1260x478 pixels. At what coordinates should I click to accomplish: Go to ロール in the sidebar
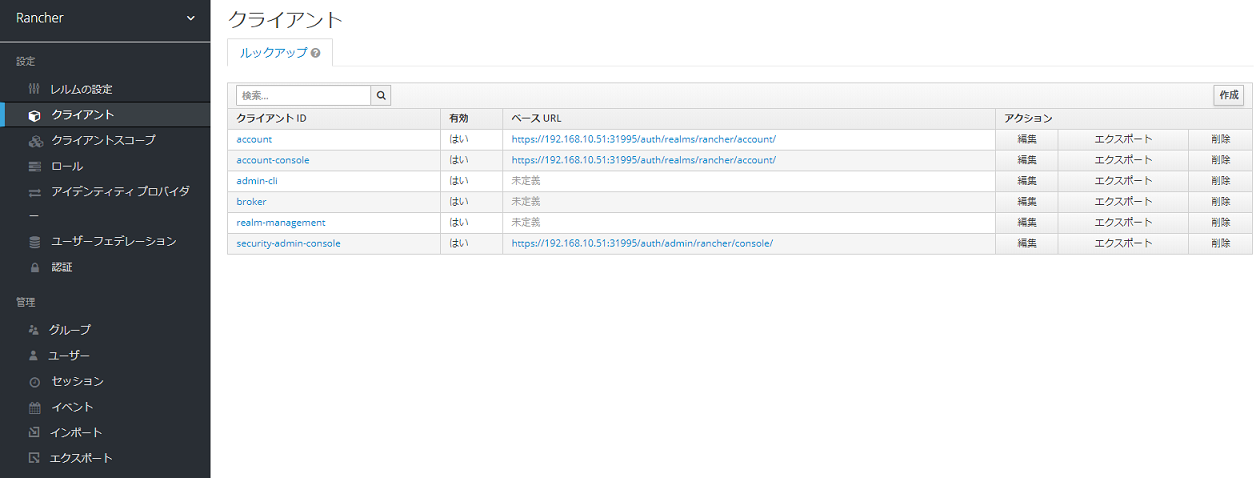tap(67, 166)
